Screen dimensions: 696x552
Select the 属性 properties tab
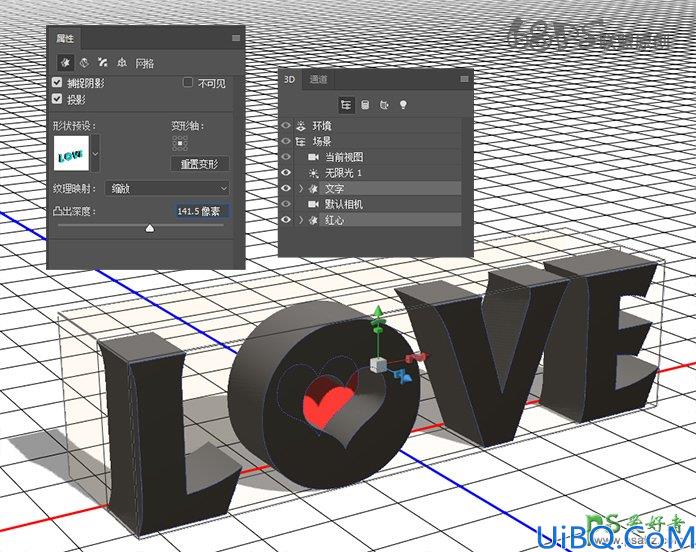click(x=65, y=39)
